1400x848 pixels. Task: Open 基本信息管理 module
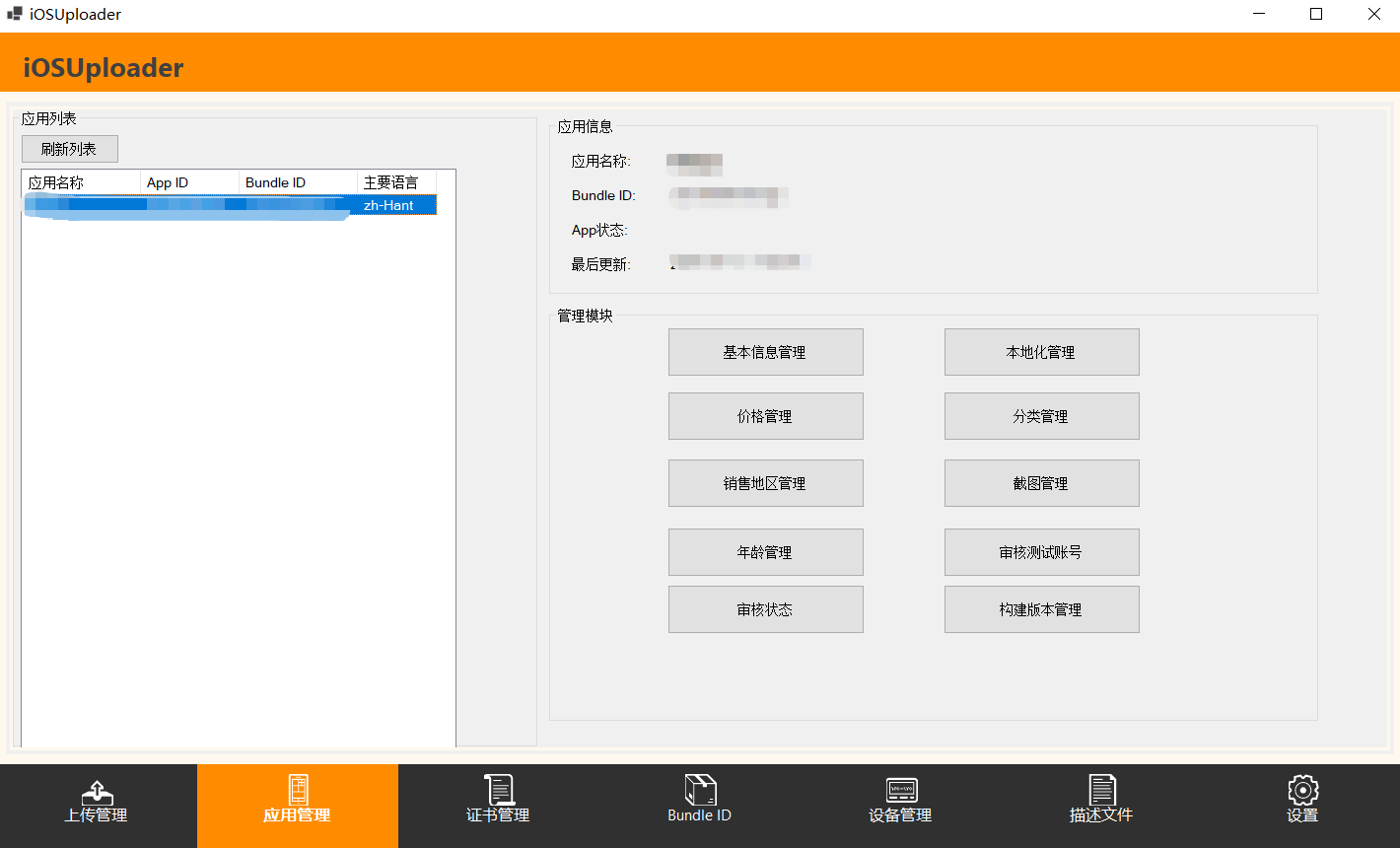(x=765, y=352)
